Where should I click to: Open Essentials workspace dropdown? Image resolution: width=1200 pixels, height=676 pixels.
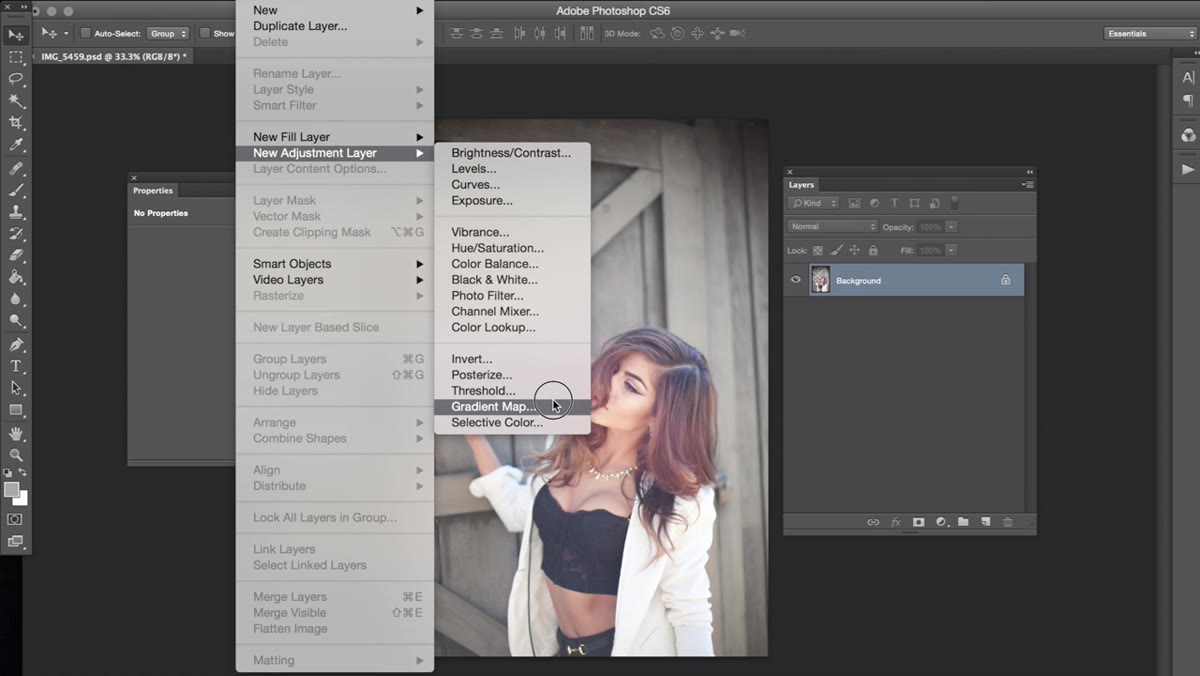pyautogui.click(x=1150, y=33)
